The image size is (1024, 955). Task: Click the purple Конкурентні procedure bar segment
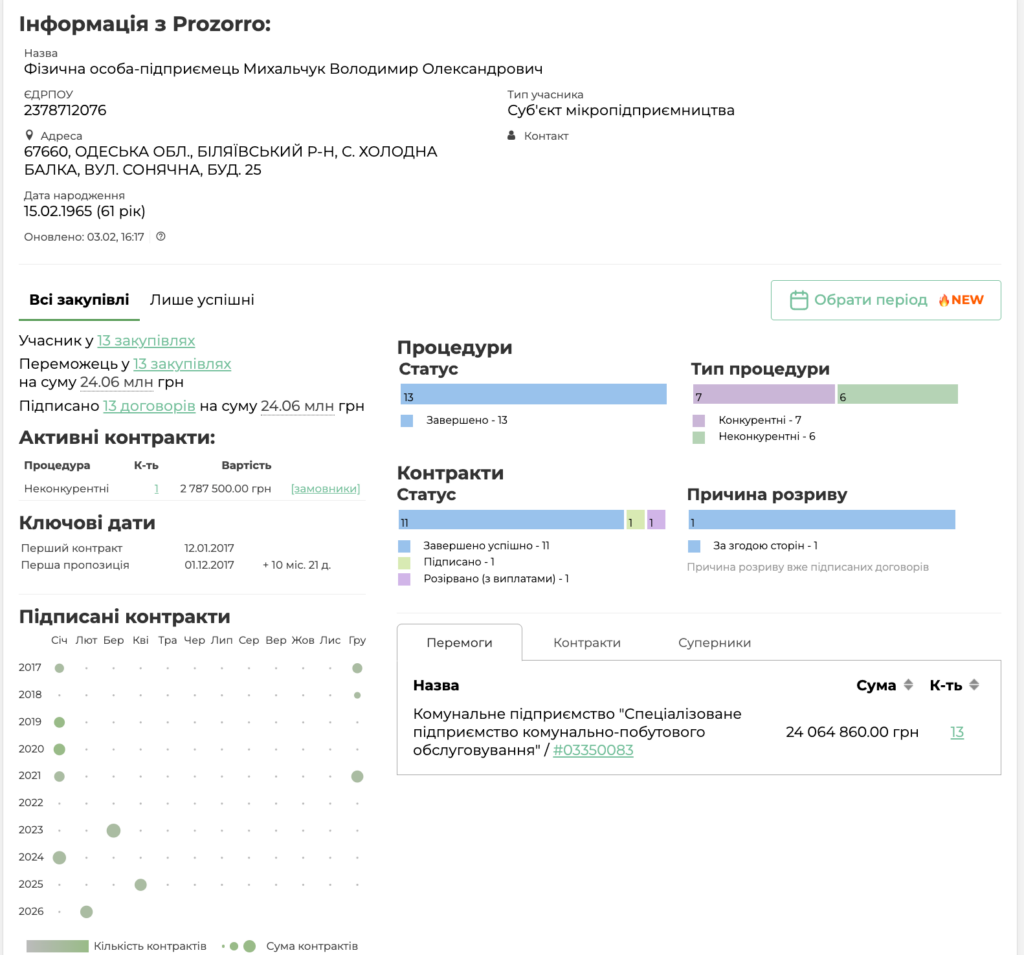764,395
